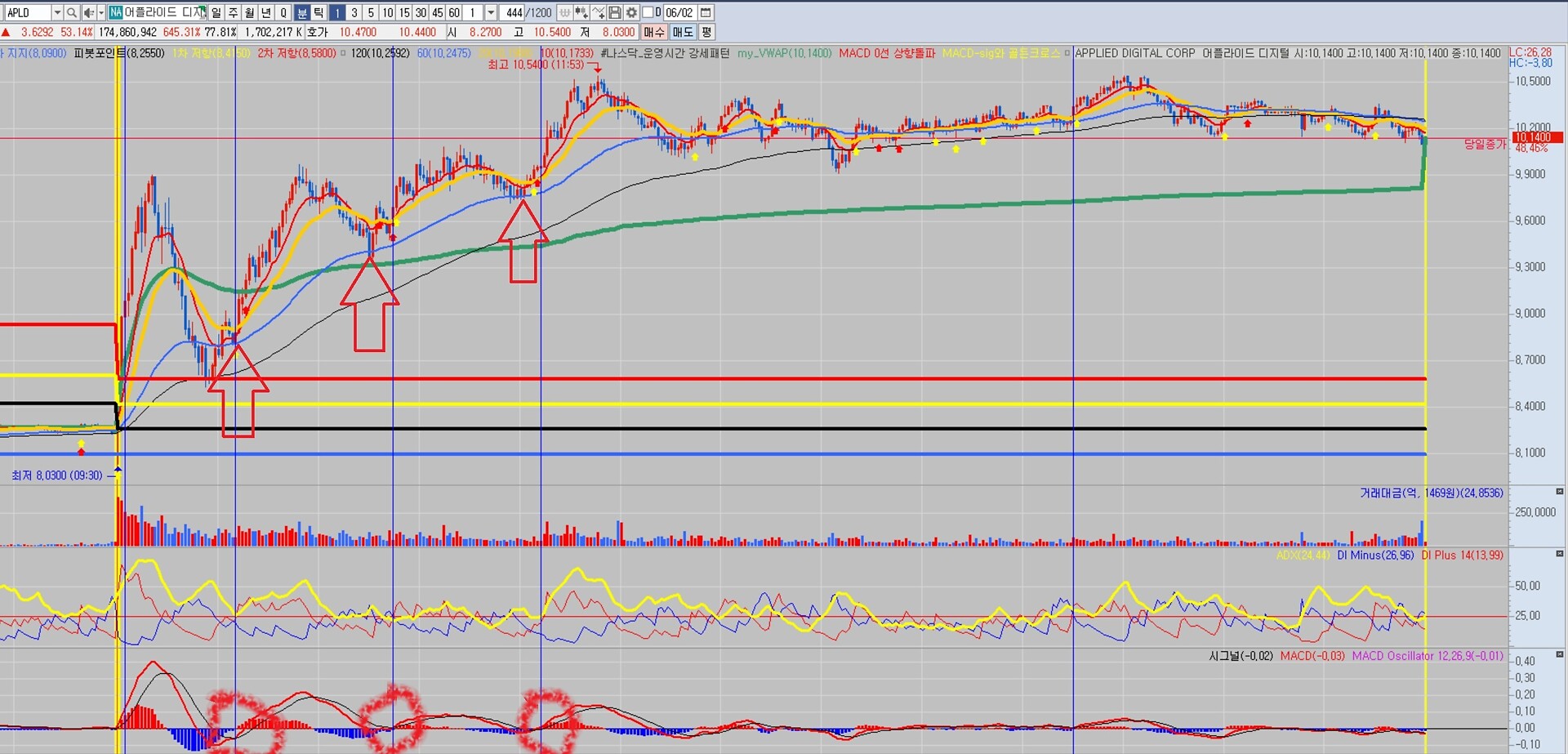1568x754 pixels.
Task: Select the 일 (daily) period tab
Action: click(x=216, y=12)
